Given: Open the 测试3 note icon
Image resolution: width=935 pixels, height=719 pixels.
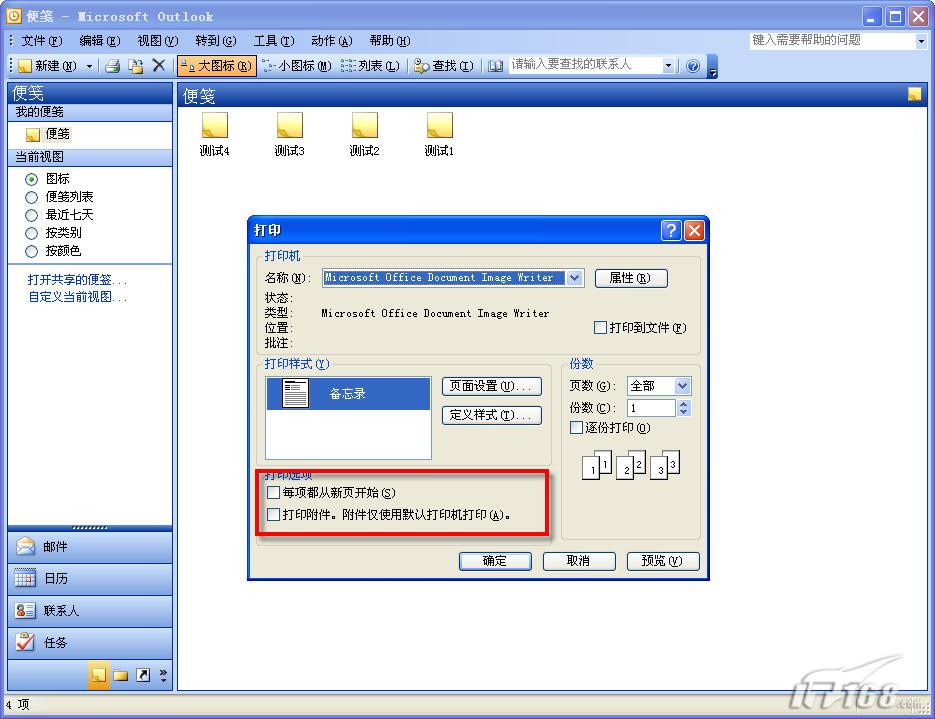Looking at the screenshot, I should (x=289, y=126).
